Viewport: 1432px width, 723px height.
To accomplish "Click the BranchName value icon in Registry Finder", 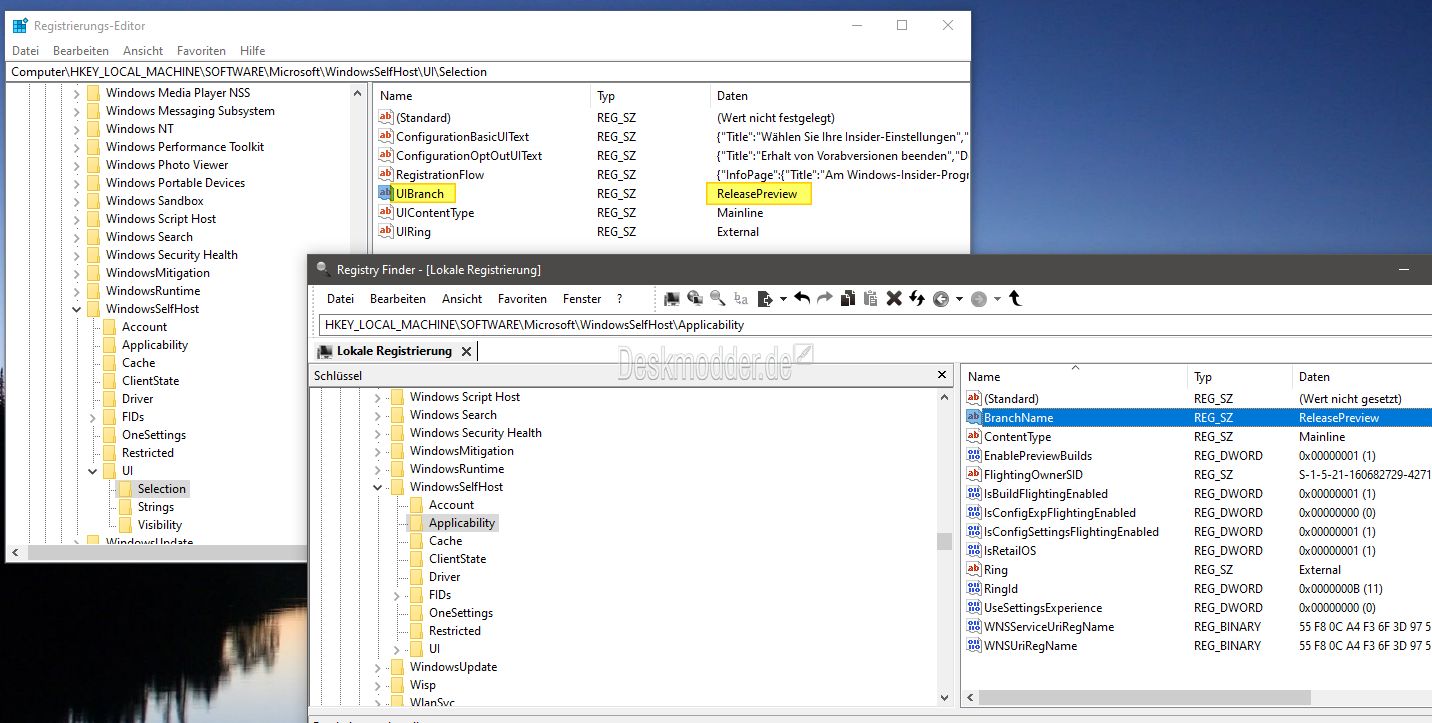I will tap(974, 417).
